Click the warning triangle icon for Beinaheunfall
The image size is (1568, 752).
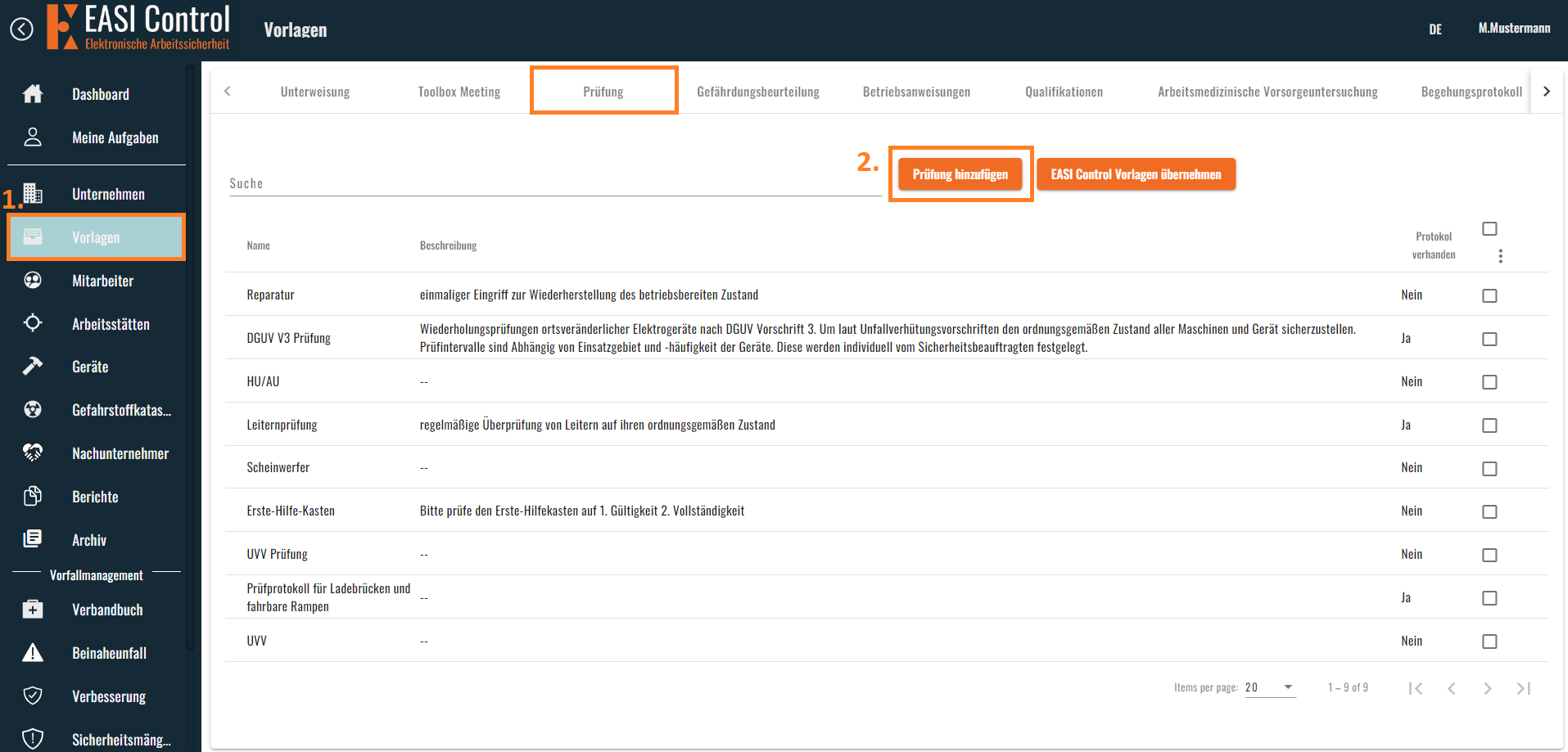33,652
